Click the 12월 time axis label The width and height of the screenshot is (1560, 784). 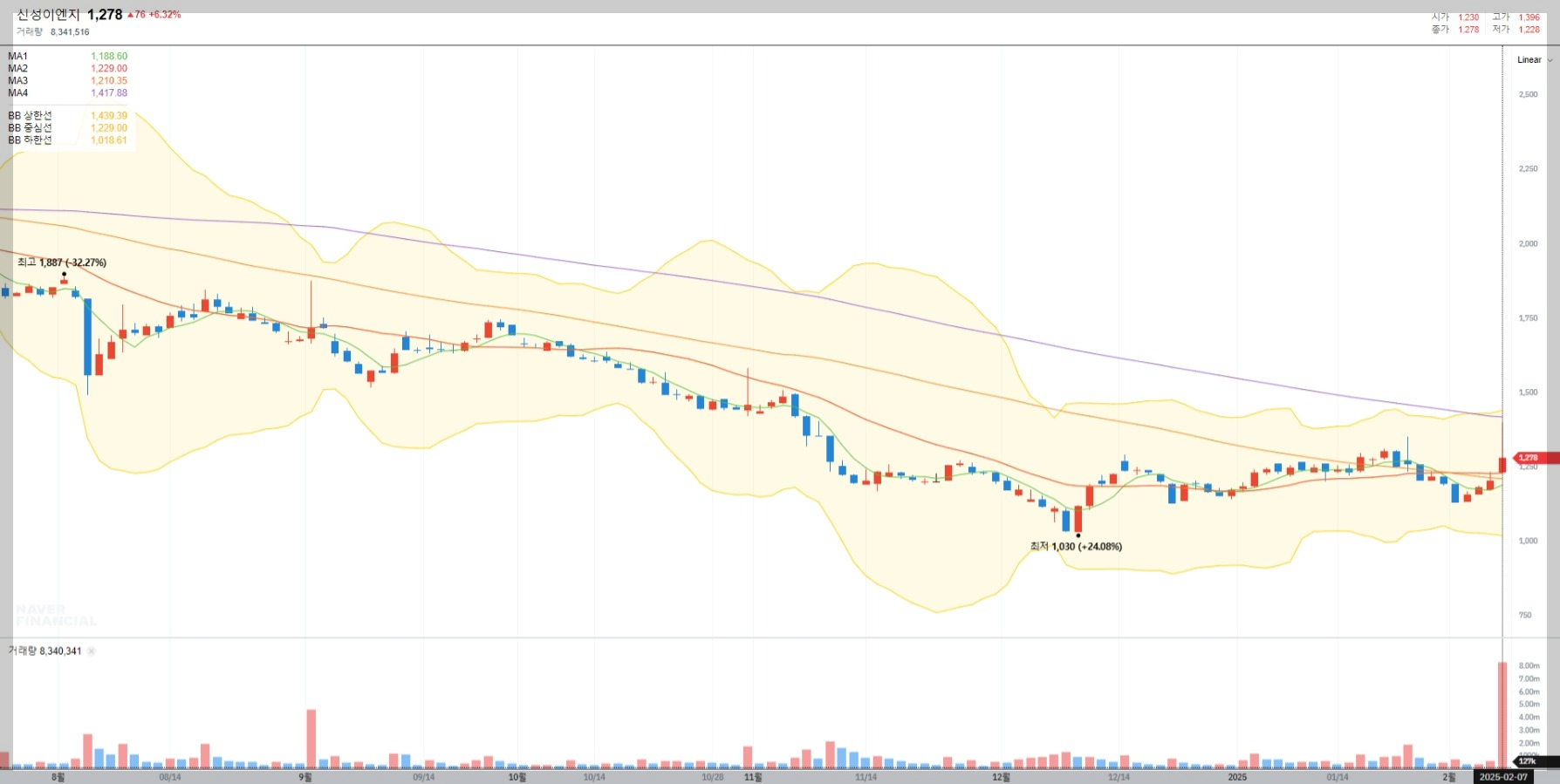(x=1001, y=777)
